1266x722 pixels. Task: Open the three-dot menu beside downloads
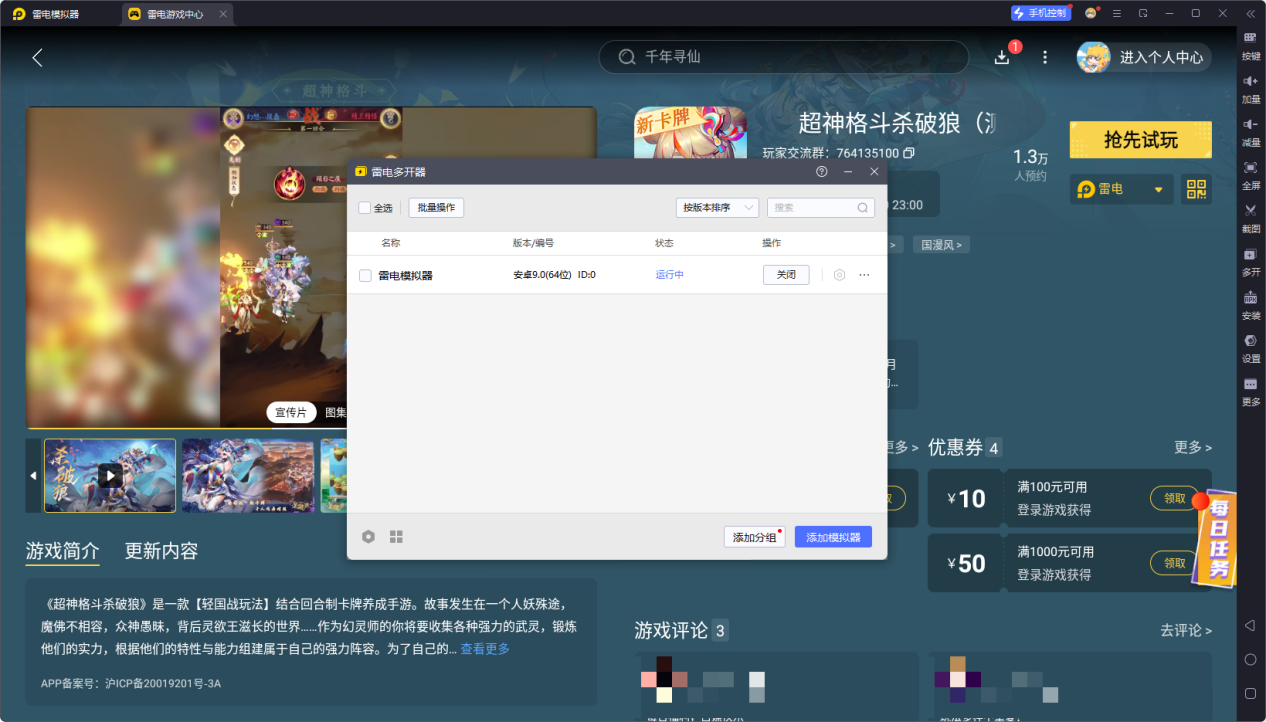[x=1045, y=57]
